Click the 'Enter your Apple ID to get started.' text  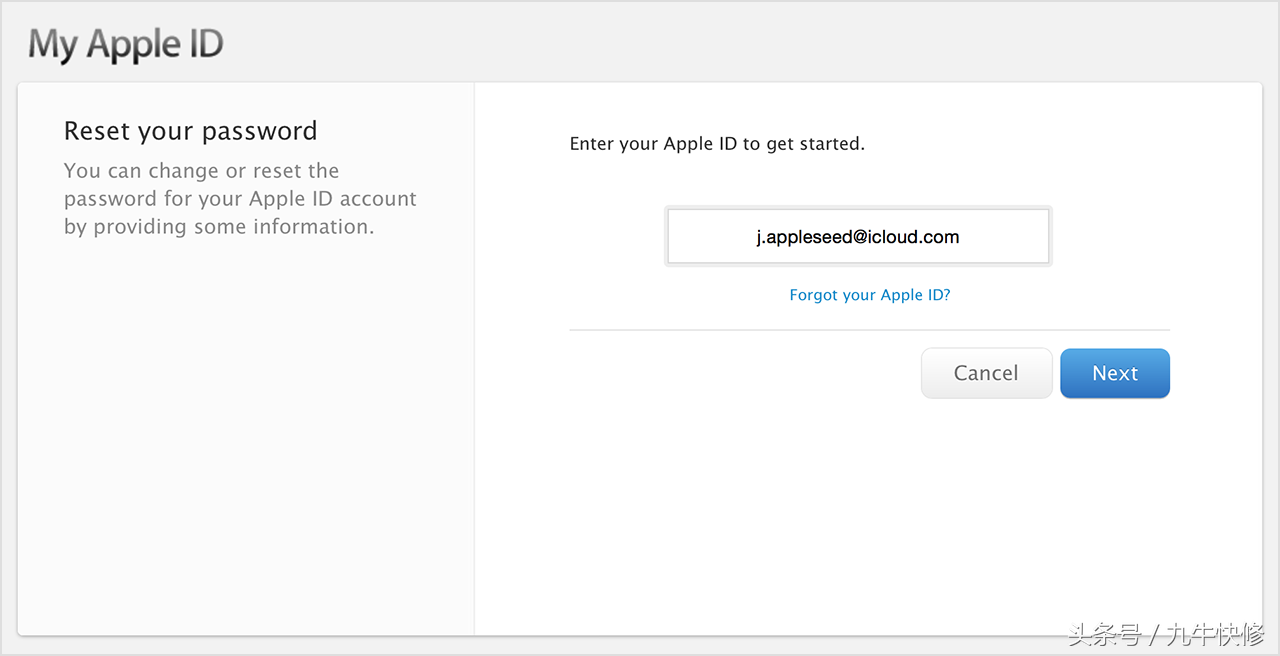click(717, 144)
